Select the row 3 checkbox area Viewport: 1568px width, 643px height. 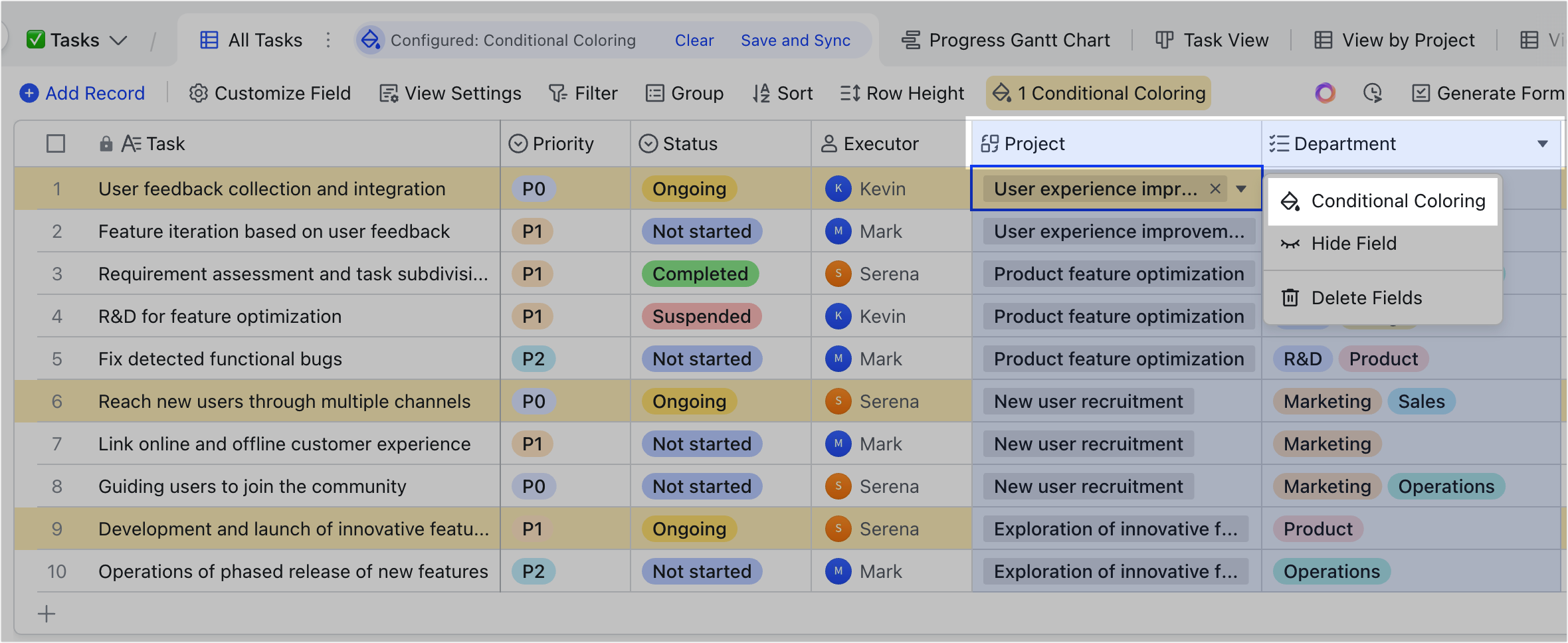55,274
